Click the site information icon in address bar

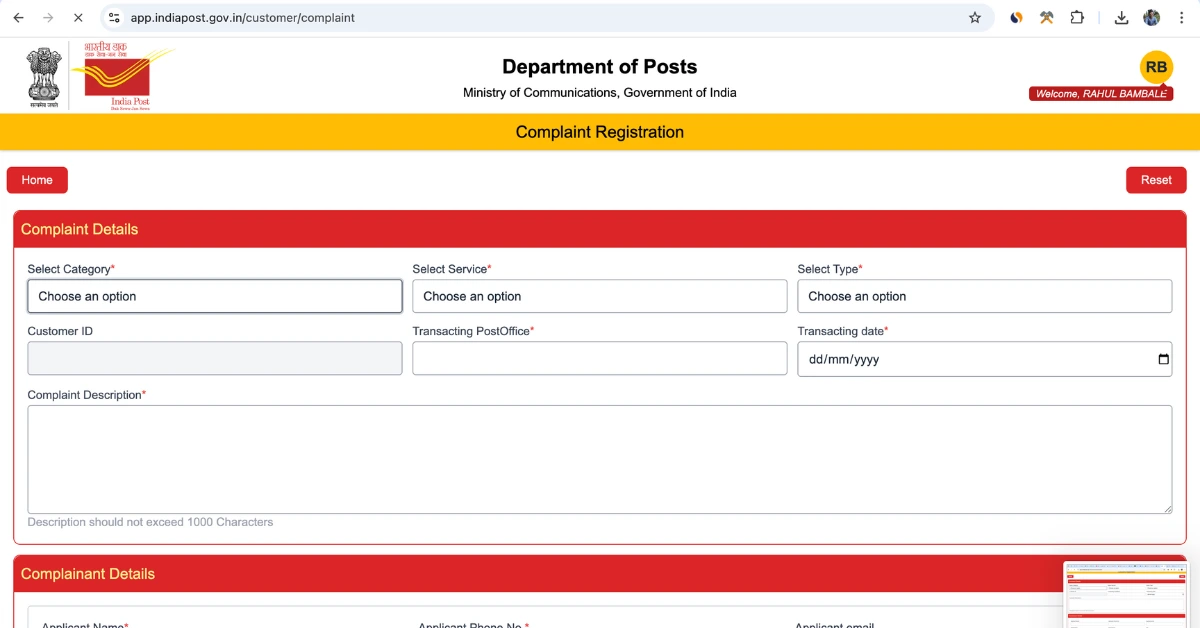114,18
